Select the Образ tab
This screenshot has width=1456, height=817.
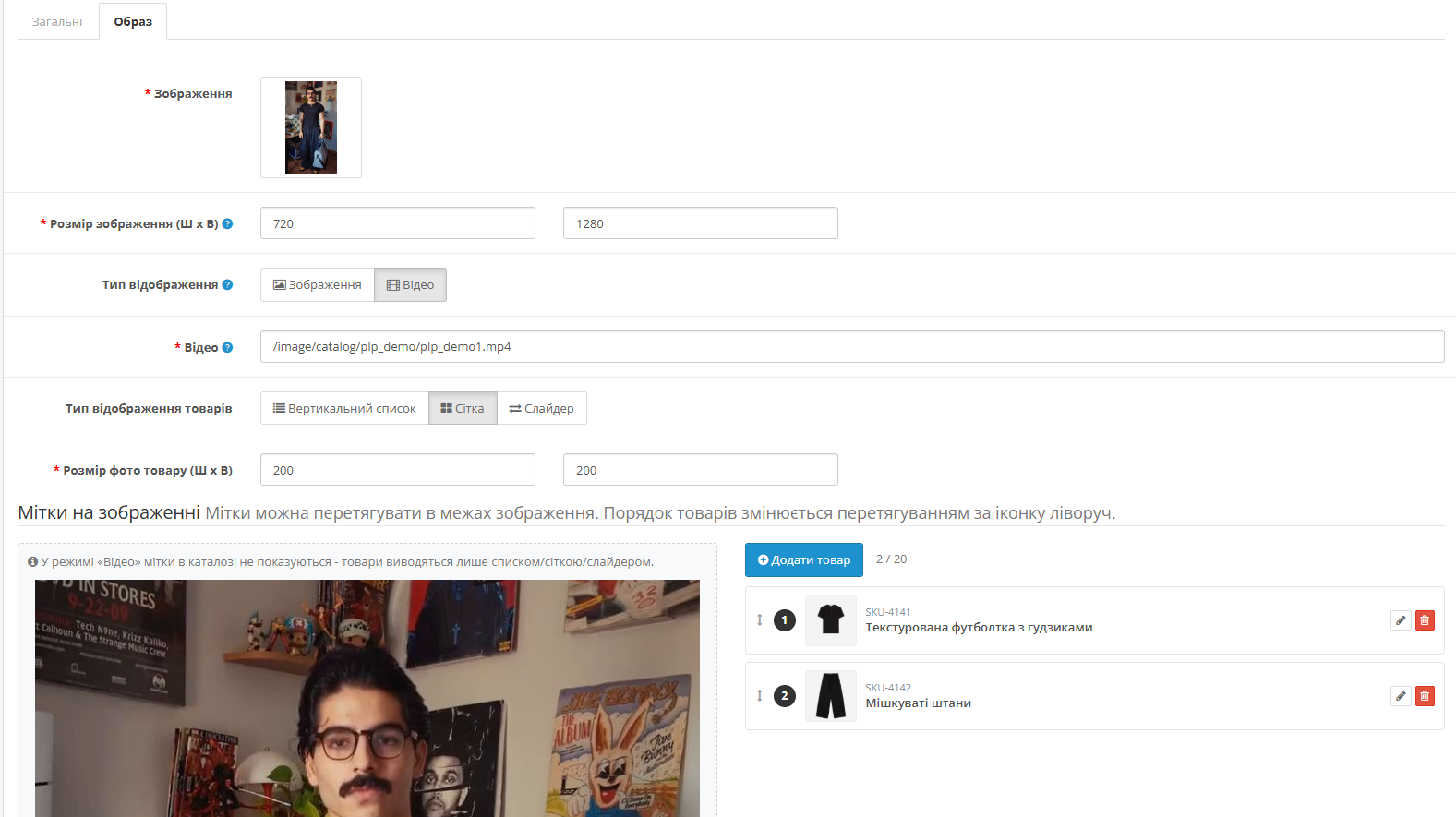pyautogui.click(x=133, y=21)
